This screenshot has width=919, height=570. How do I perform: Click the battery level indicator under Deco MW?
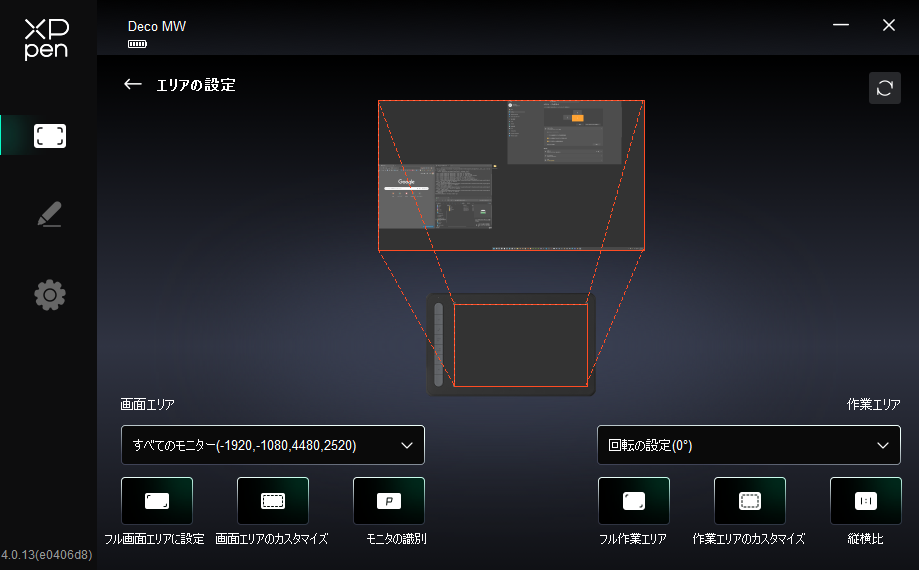click(x=137, y=45)
